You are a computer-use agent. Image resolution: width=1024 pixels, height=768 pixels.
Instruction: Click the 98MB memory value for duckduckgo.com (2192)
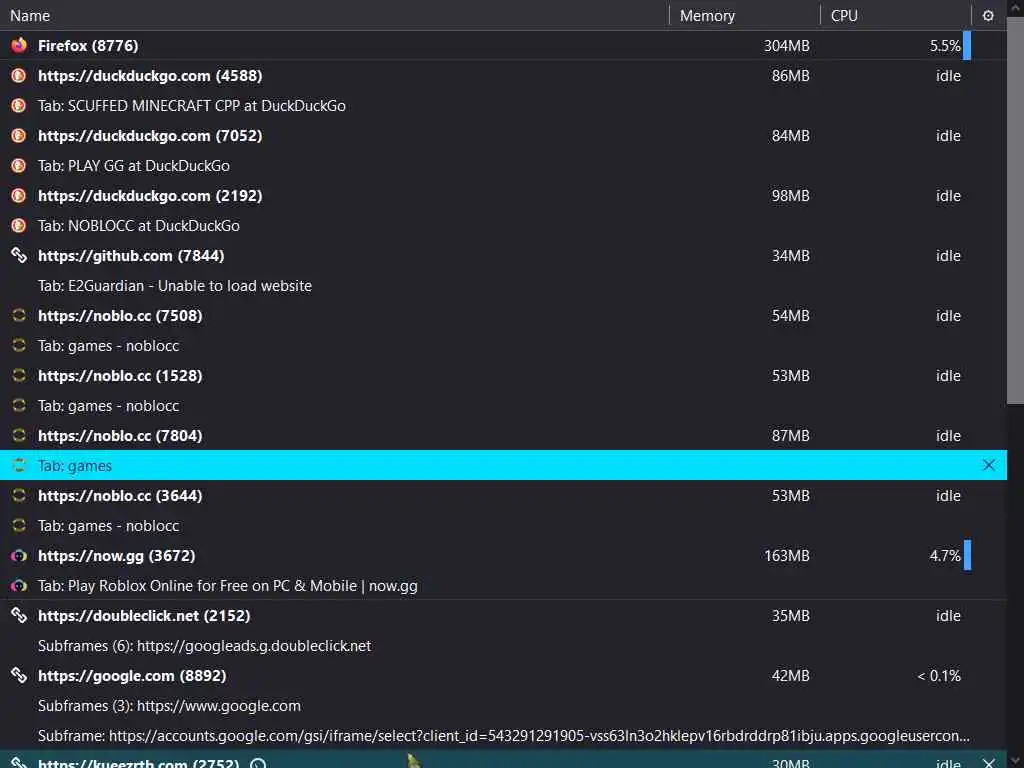pos(790,196)
